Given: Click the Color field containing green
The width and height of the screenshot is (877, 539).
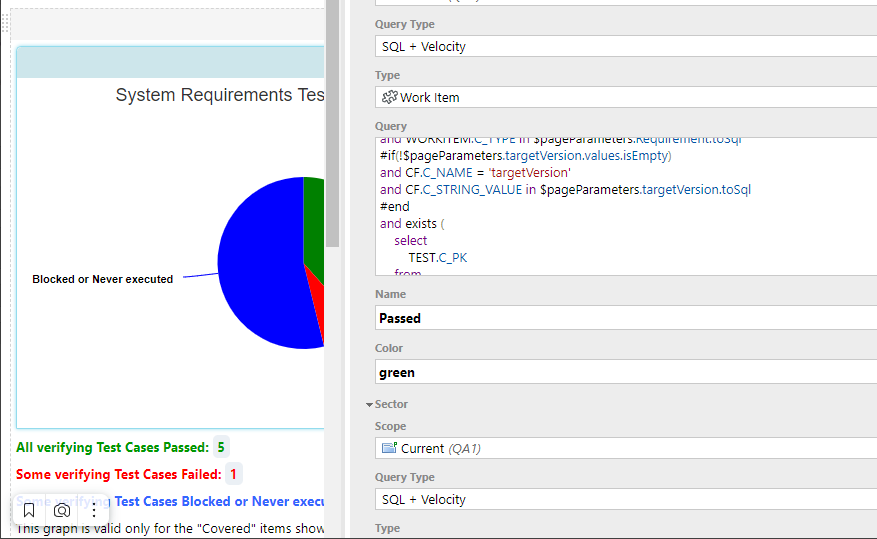Looking at the screenshot, I should [x=626, y=372].
